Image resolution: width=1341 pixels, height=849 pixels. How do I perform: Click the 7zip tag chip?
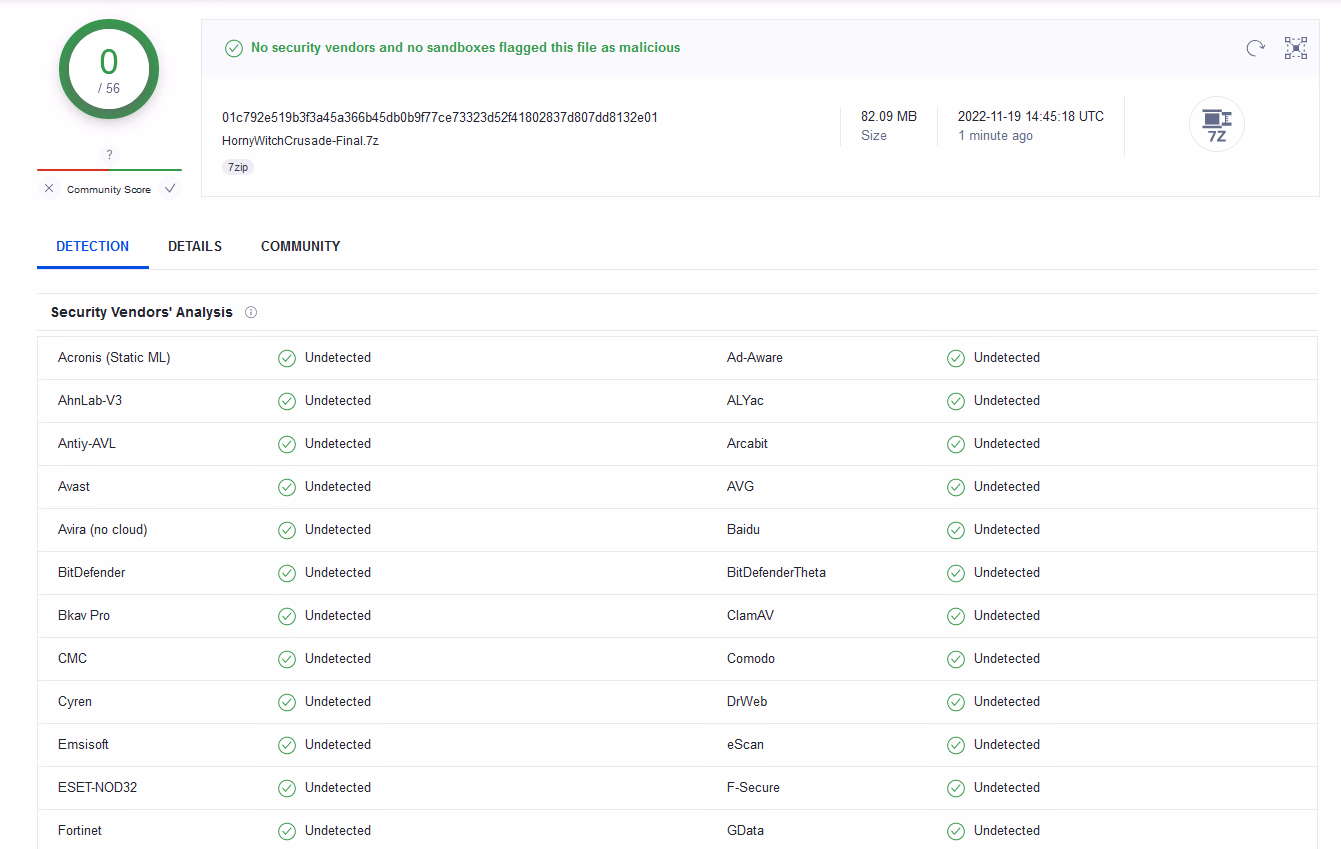coord(238,167)
